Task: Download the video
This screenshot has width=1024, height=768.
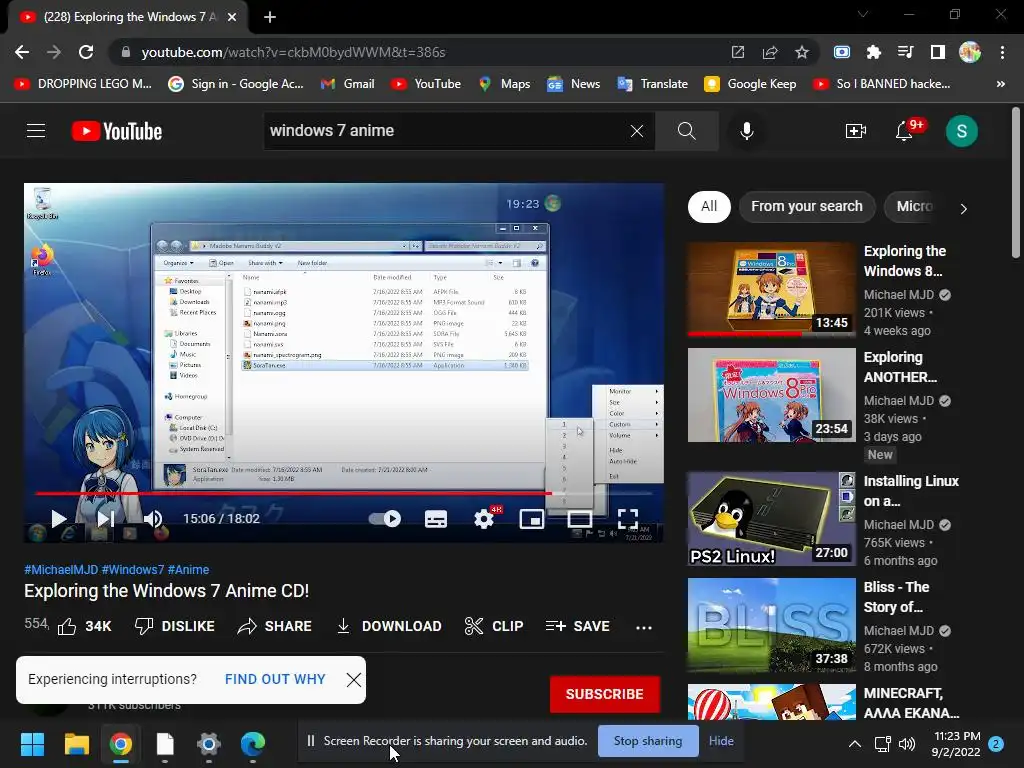Action: pyautogui.click(x=389, y=626)
